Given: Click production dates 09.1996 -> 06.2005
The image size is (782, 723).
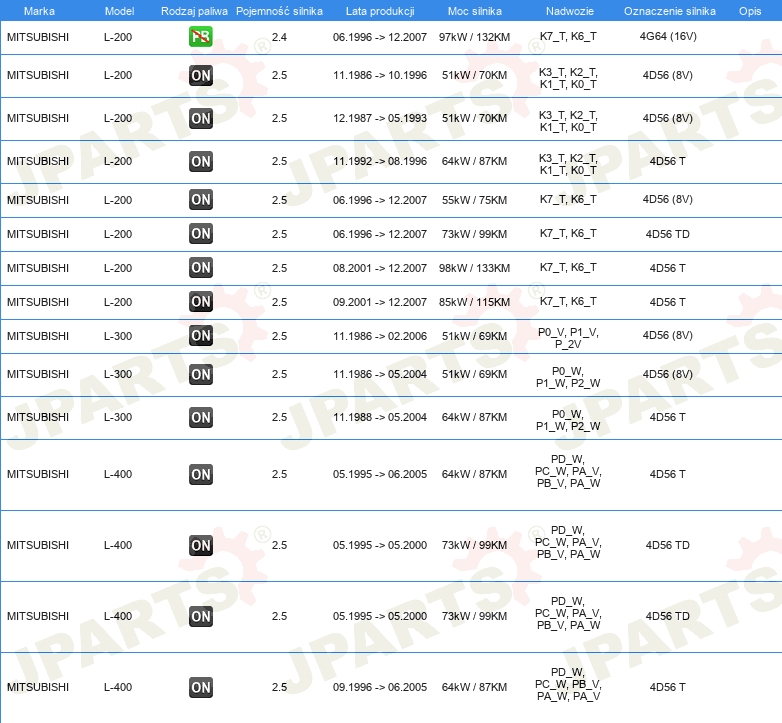Looking at the screenshot, I should click(x=380, y=687).
